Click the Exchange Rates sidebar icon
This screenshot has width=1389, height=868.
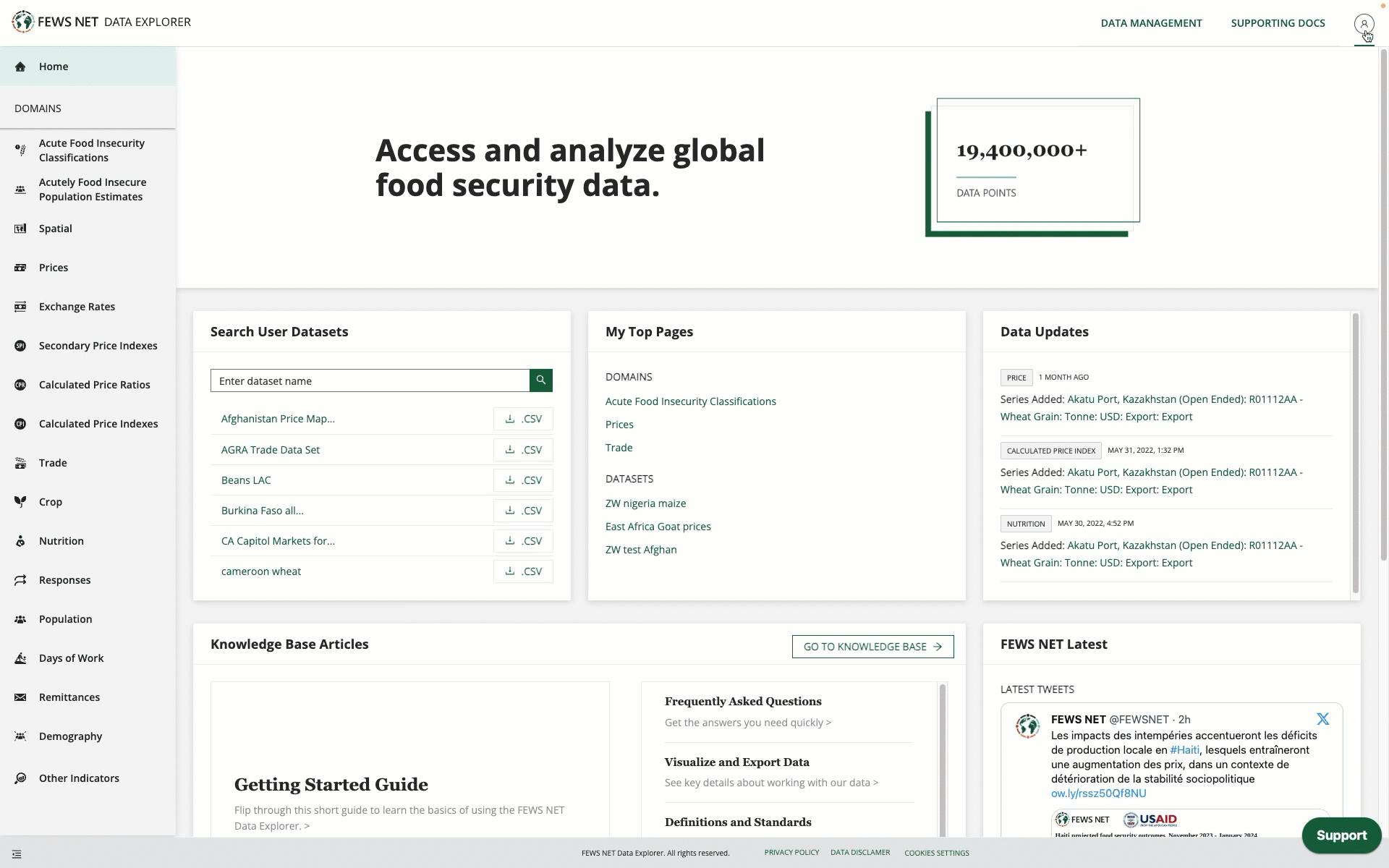click(20, 307)
